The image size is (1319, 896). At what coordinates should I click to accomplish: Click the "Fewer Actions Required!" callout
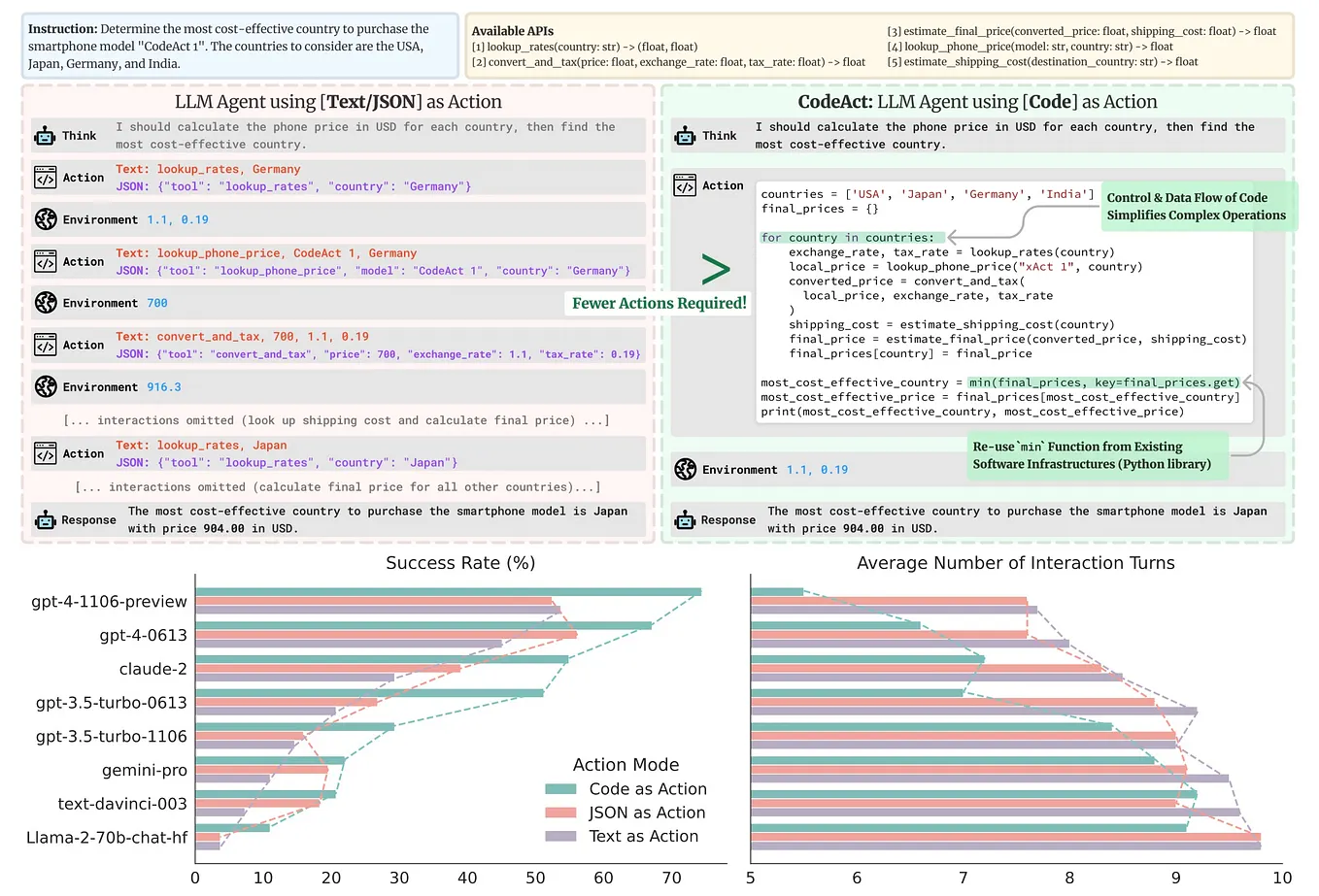[658, 303]
